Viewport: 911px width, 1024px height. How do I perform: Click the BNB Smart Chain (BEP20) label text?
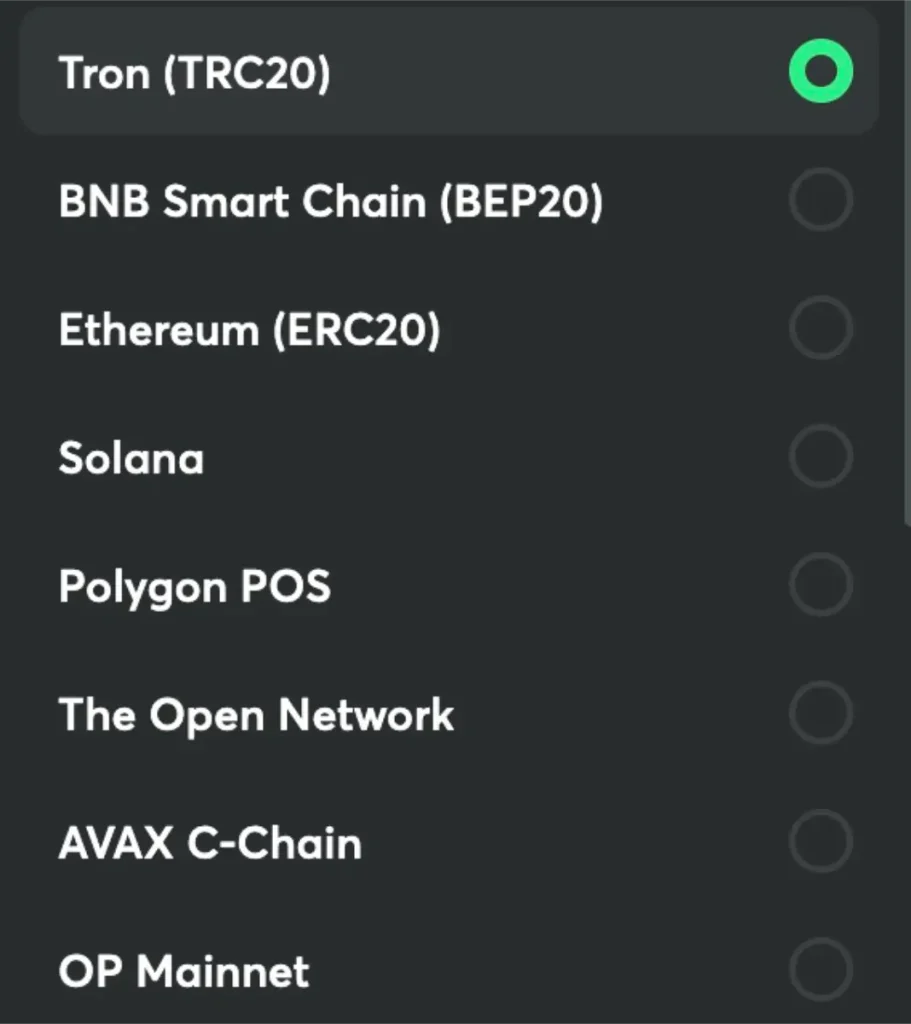[x=330, y=201]
